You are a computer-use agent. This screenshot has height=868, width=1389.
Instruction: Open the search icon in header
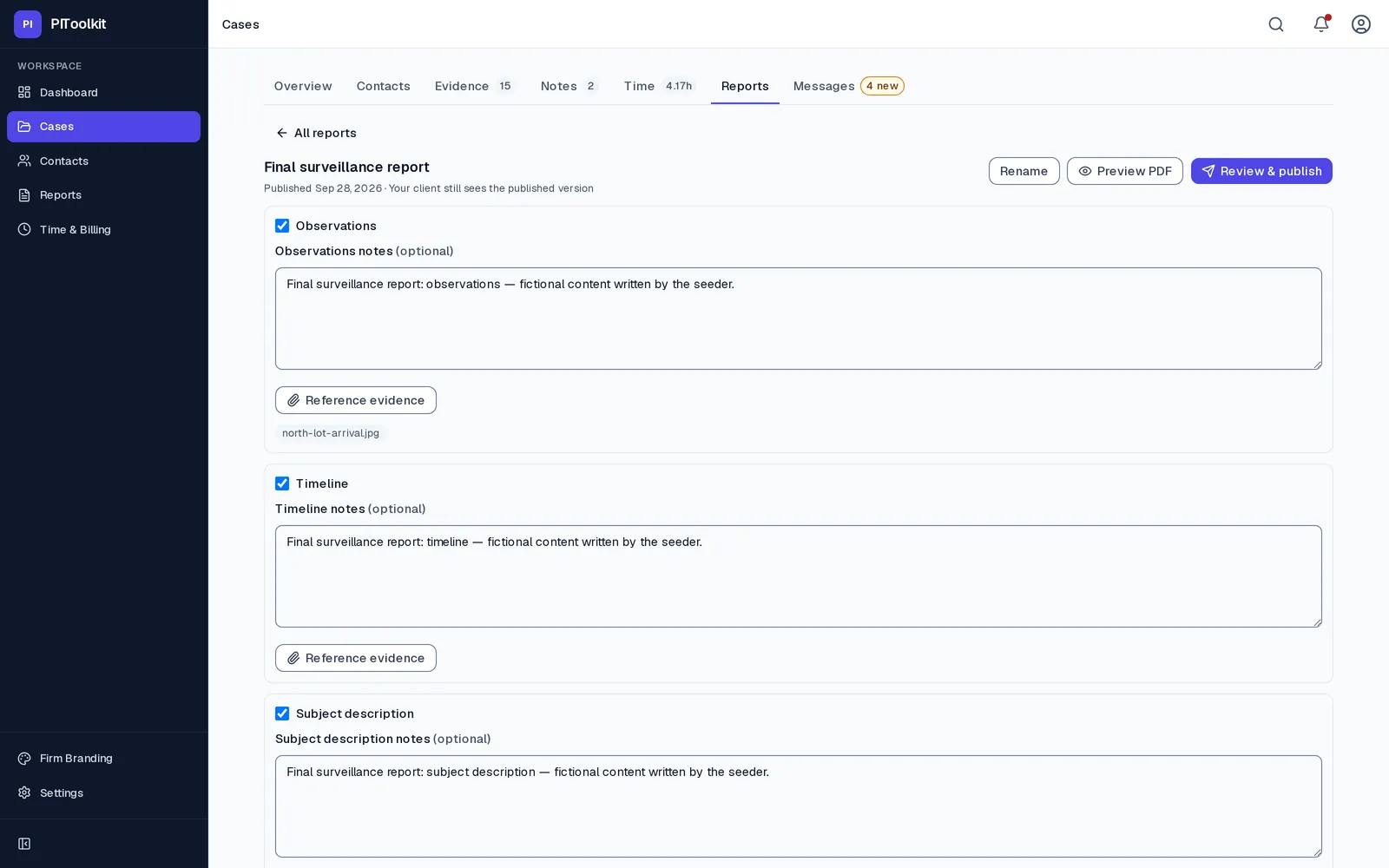pyautogui.click(x=1276, y=24)
